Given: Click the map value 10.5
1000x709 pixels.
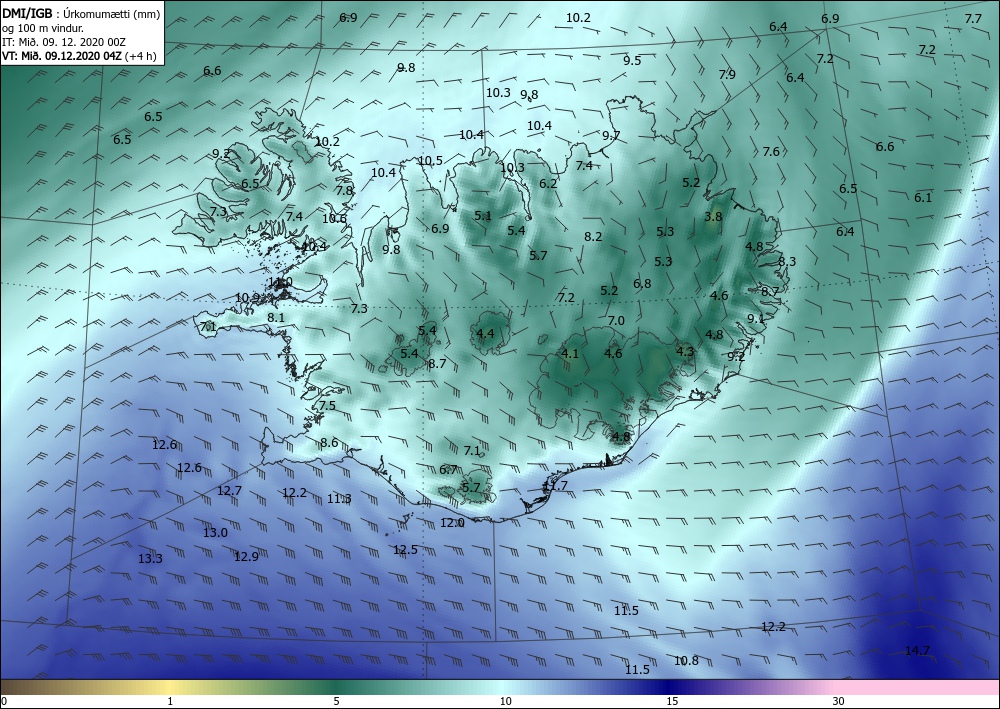Looking at the screenshot, I should tap(430, 160).
